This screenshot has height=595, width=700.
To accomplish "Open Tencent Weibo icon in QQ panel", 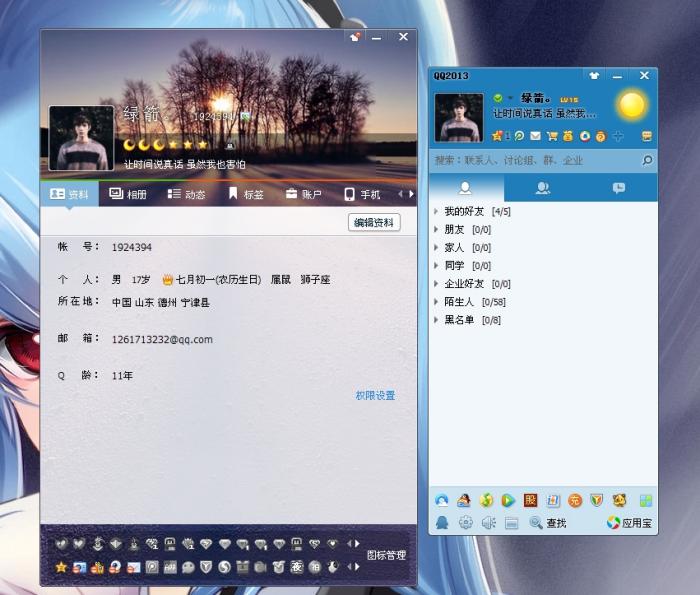I will coord(519,136).
